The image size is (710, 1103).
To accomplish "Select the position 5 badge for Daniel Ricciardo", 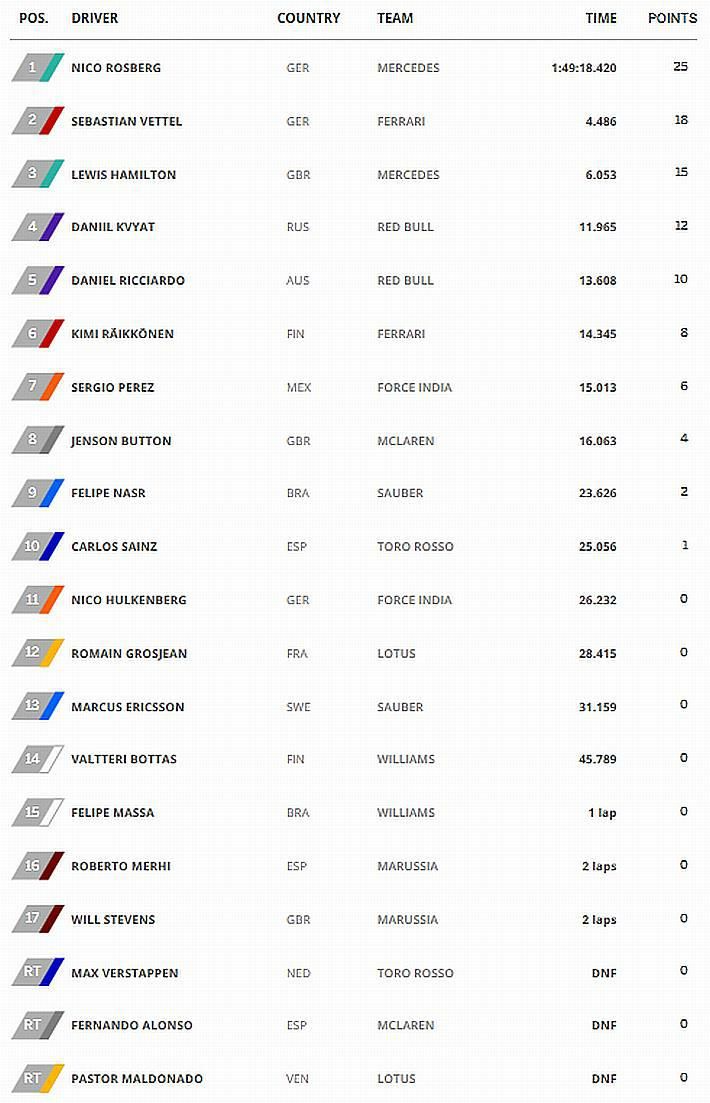I will (x=33, y=280).
